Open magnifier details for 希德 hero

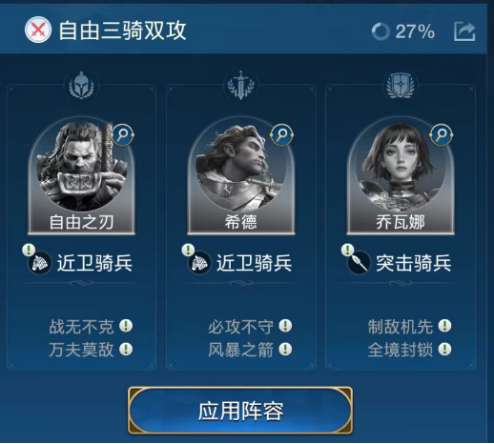tap(282, 134)
